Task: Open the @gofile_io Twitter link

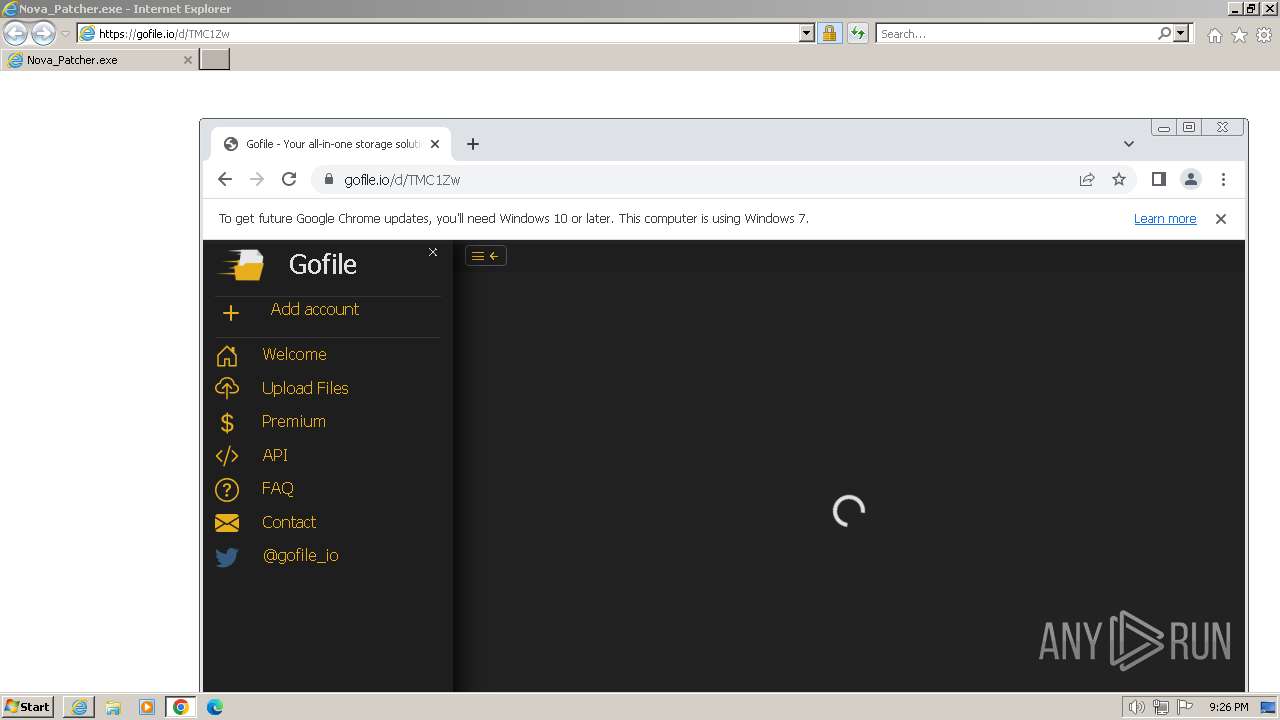Action: pos(300,555)
